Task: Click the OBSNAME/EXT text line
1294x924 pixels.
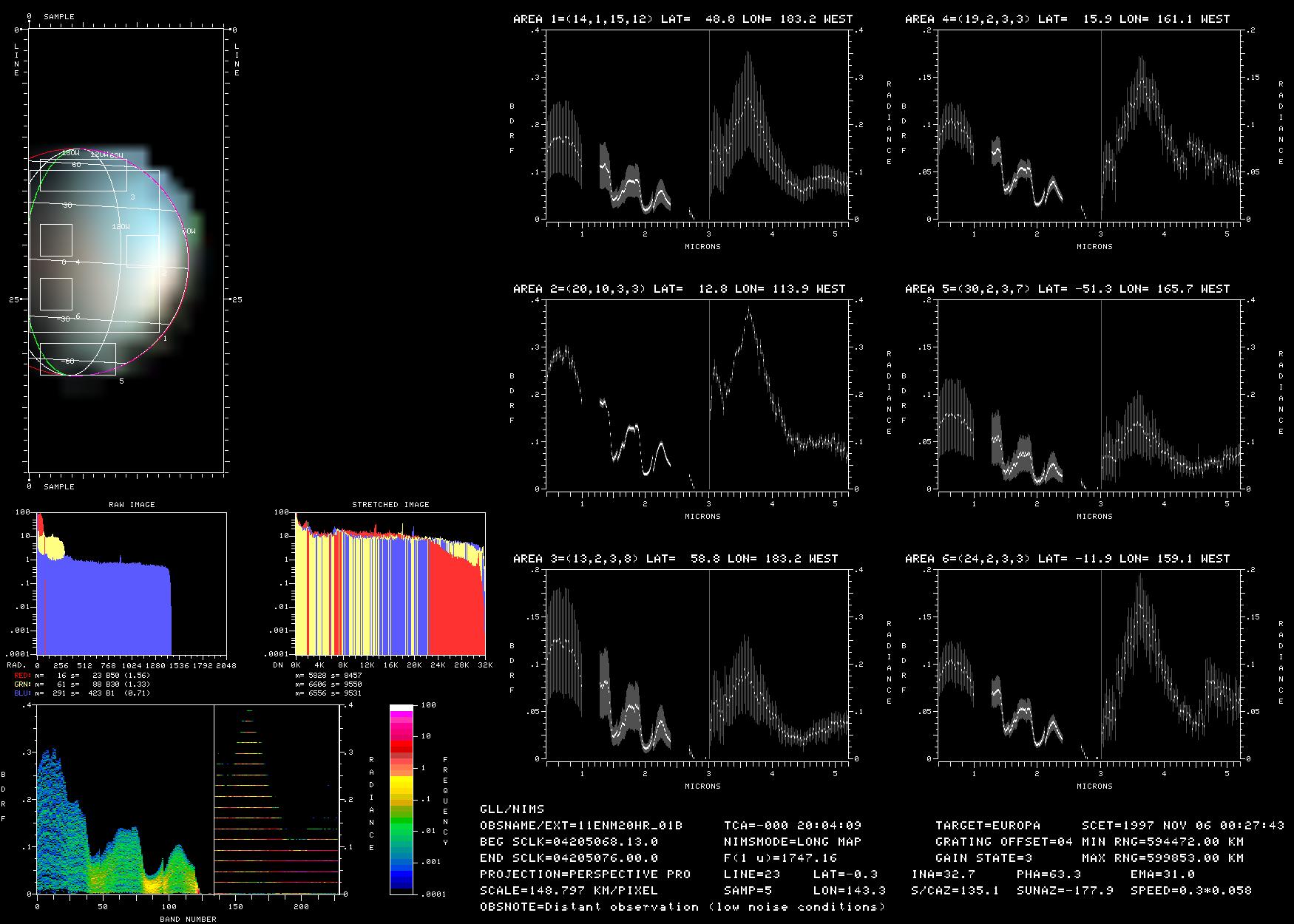Action: 581,825
